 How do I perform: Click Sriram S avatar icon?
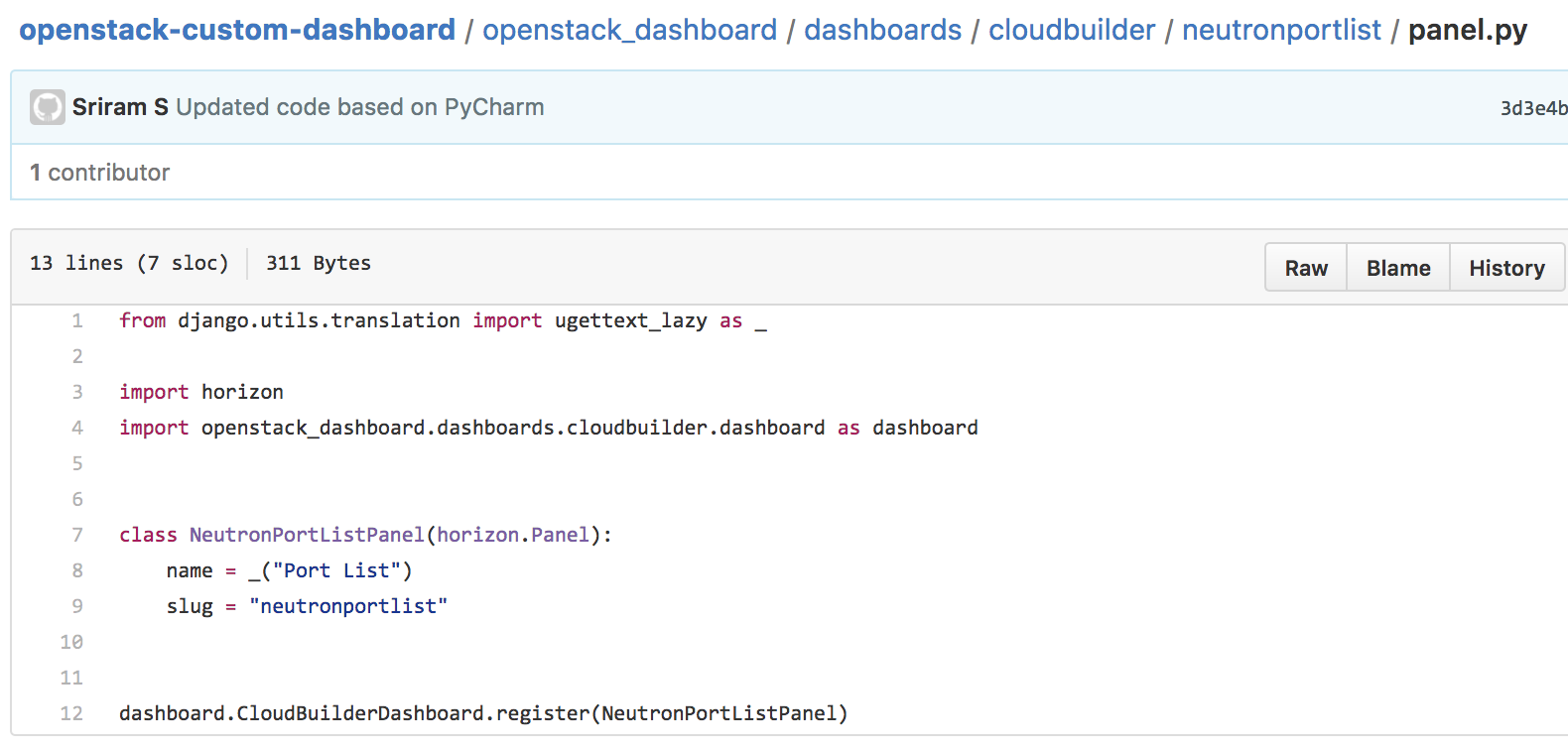pyautogui.click(x=48, y=107)
